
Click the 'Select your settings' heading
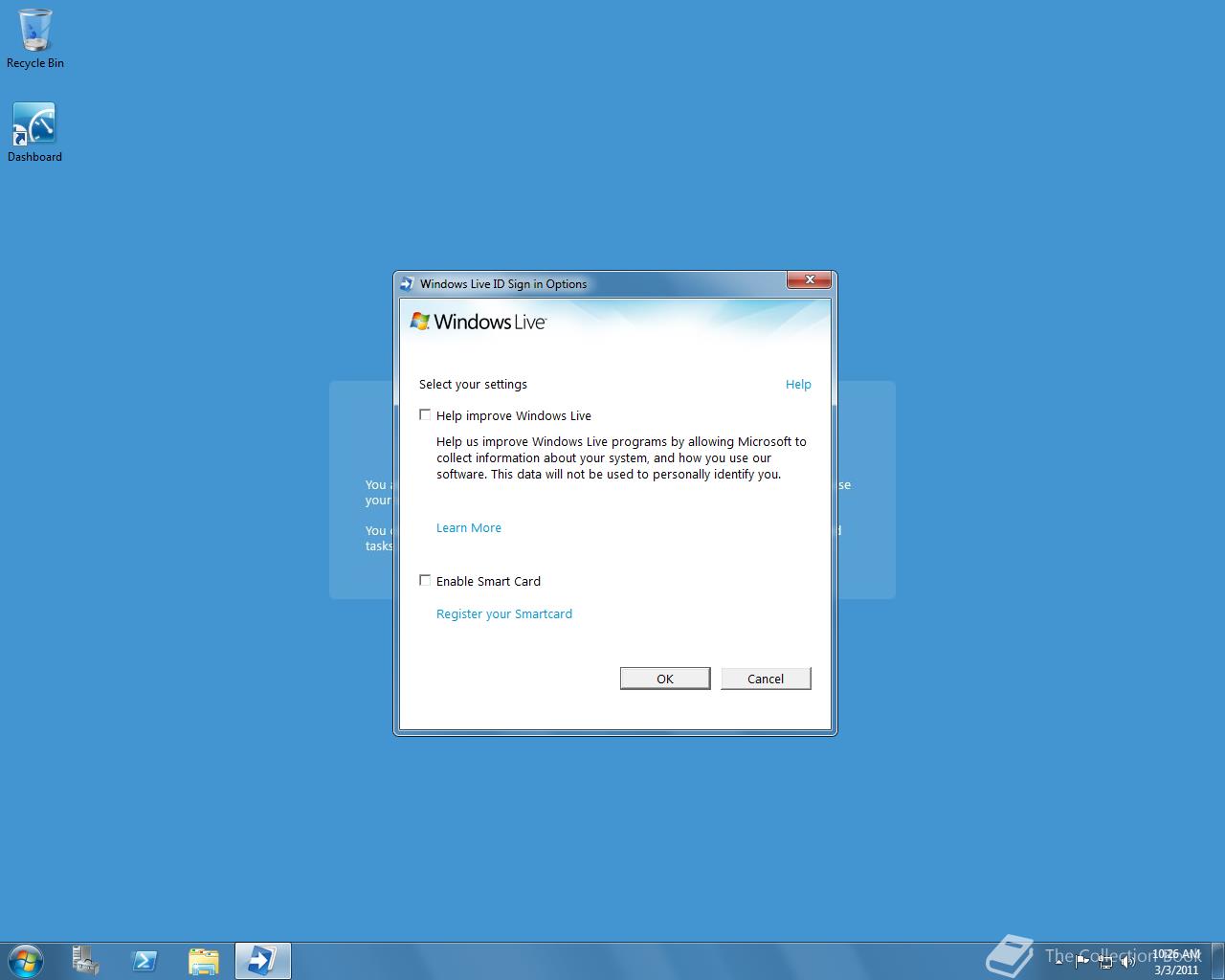(x=473, y=384)
